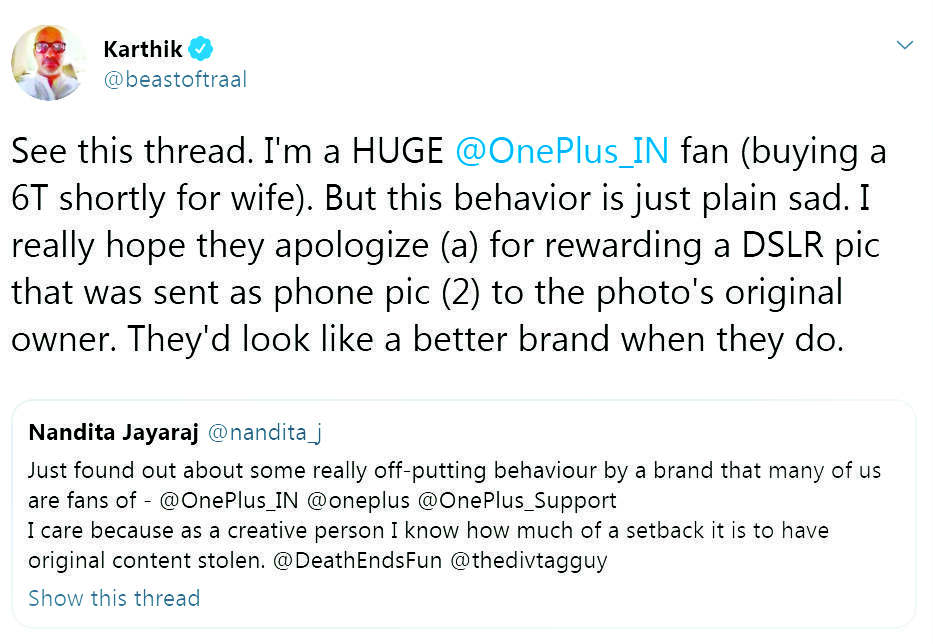Viewport: 933px width, 644px height.
Task: Click the 'I care because' quoted sentence
Action: [x=428, y=530]
